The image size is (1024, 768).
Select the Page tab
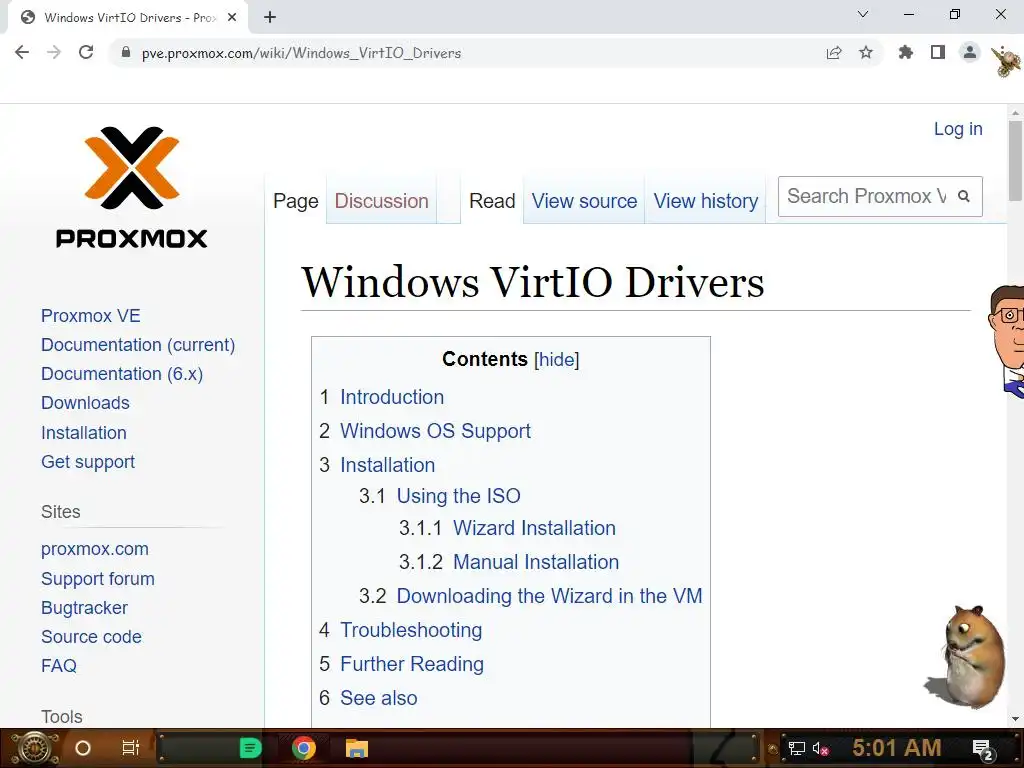pos(296,201)
